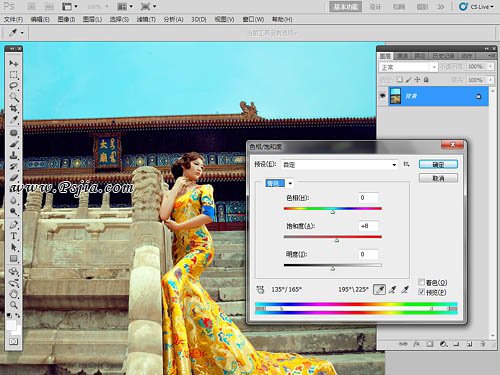This screenshot has height=375, width=500.
Task: Click the saturation 饱和度 slider handle
Action: (x=337, y=240)
